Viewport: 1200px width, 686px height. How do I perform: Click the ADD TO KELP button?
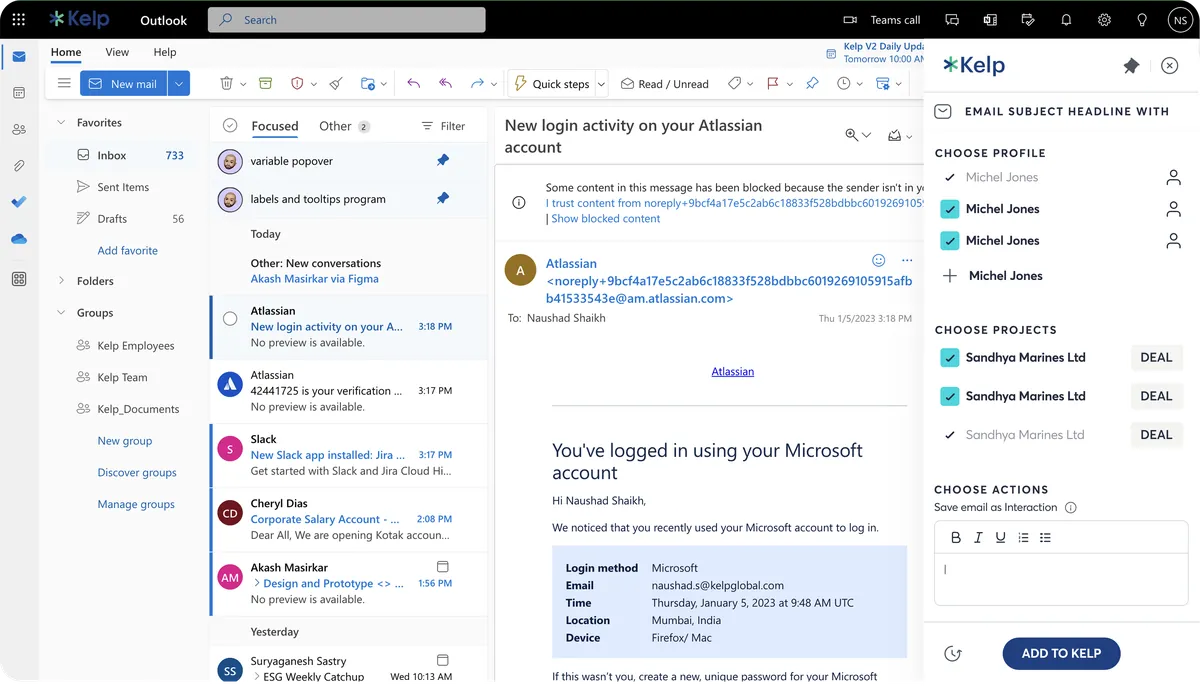coord(1061,653)
